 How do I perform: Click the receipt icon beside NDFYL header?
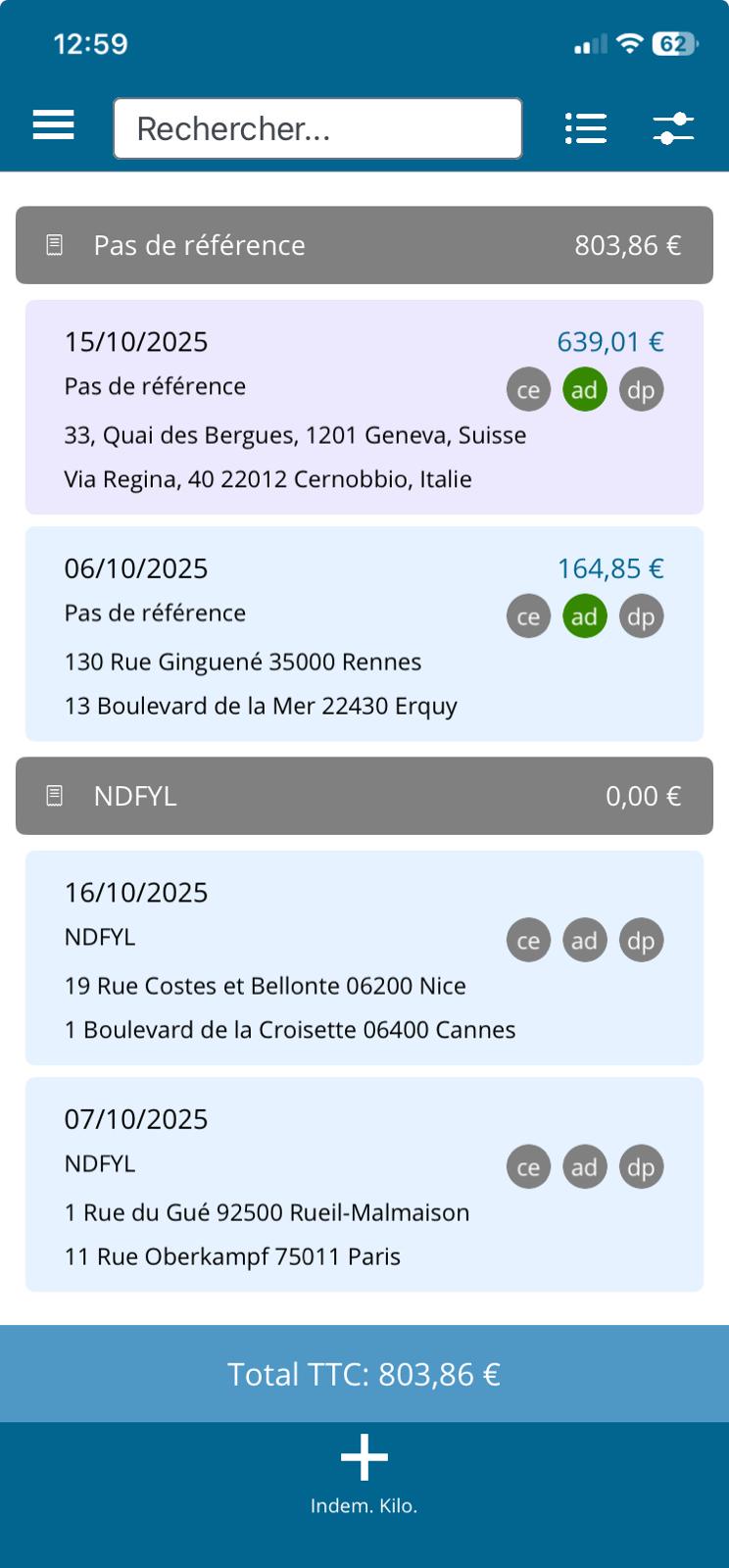(55, 796)
